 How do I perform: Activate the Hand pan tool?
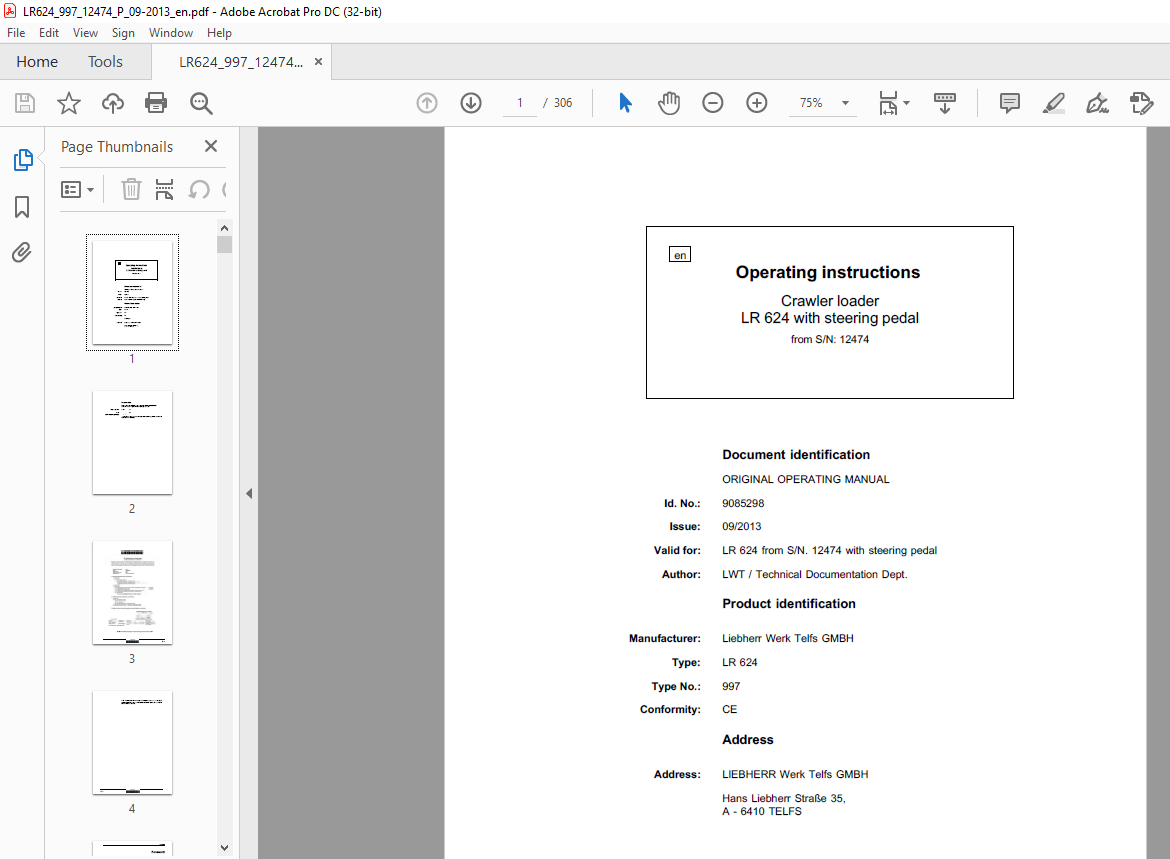(669, 103)
